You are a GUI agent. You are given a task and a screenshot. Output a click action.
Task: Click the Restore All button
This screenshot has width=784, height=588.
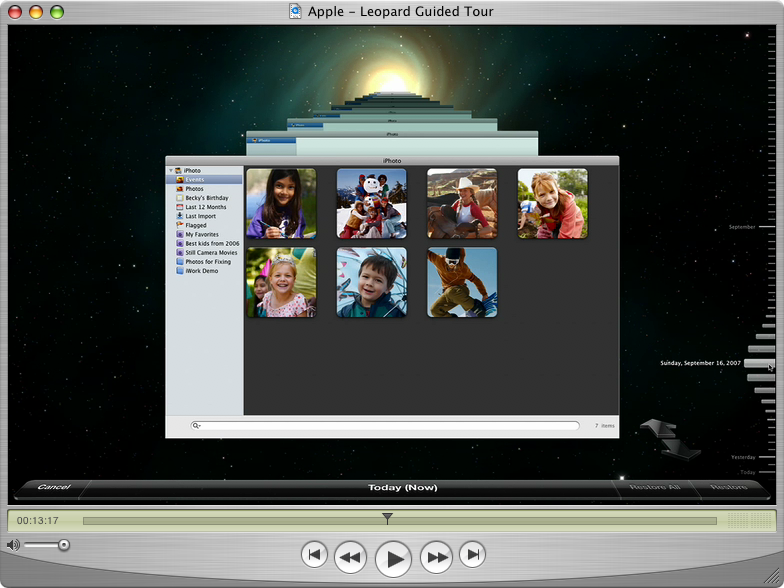(654, 487)
